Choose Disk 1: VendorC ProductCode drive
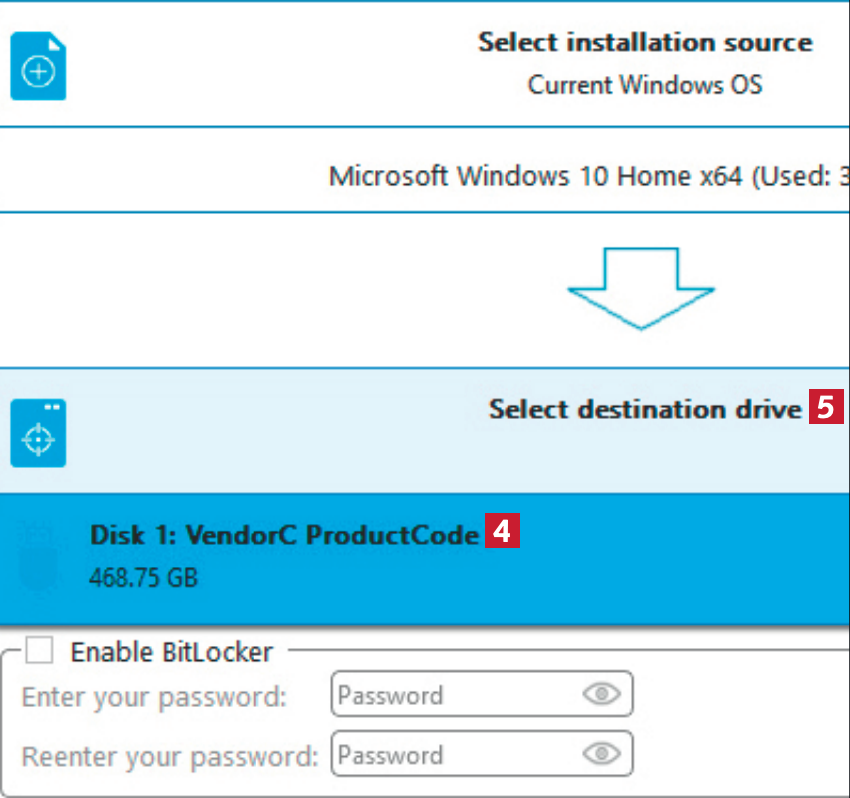 [284, 535]
